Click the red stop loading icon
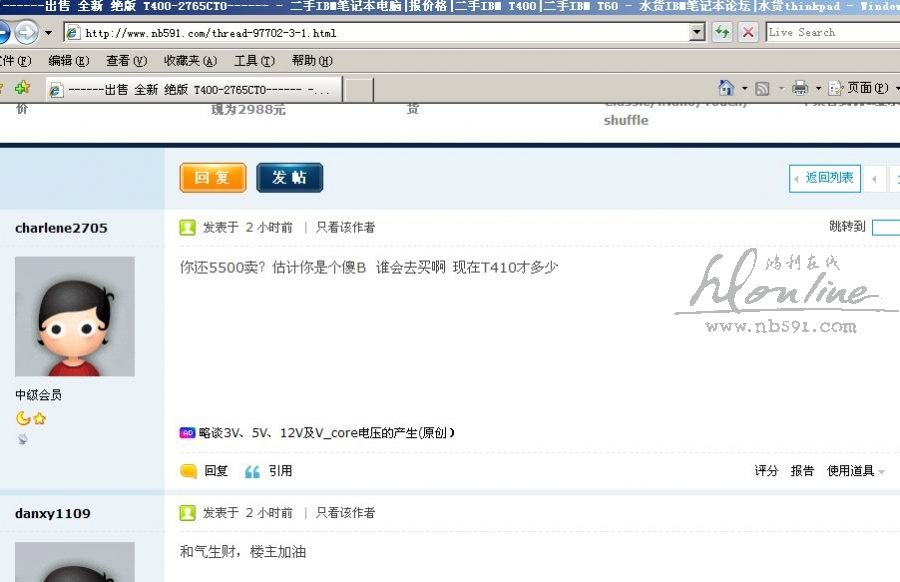The image size is (900, 582). [x=748, y=32]
